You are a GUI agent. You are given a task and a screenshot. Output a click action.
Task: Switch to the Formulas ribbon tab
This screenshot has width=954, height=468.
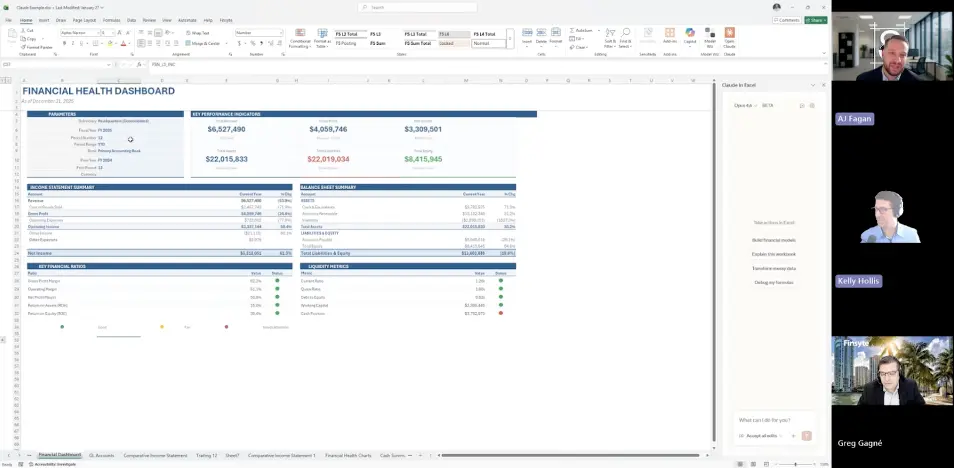(x=111, y=20)
